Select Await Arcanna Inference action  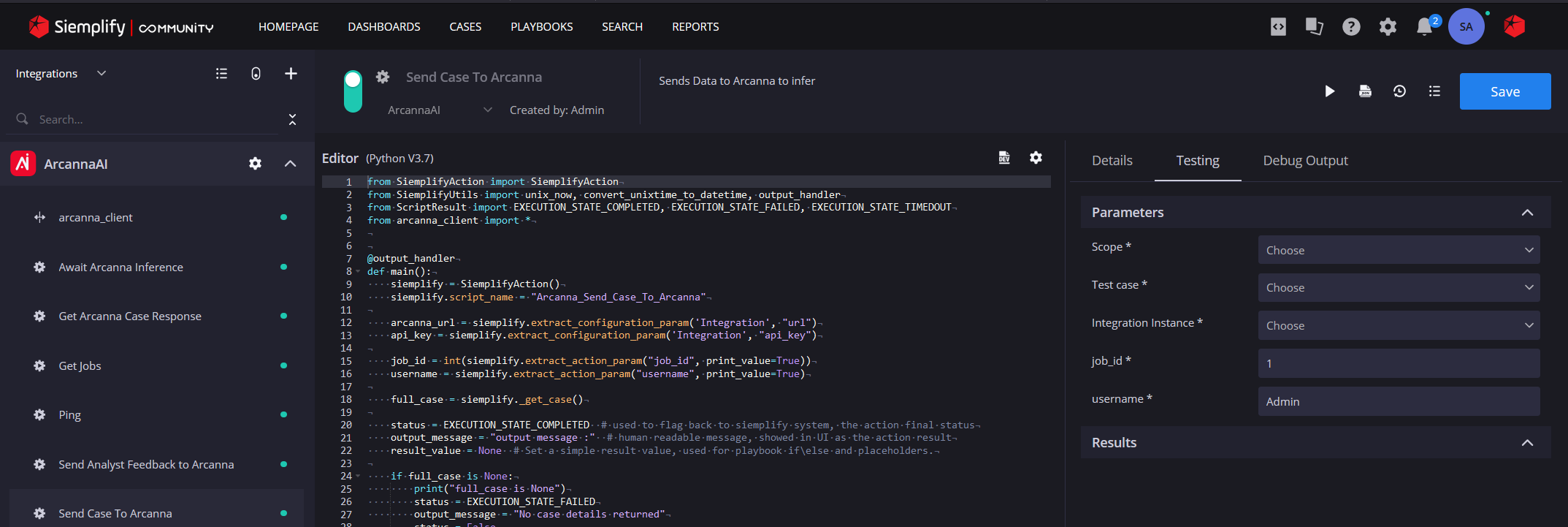[121, 268]
